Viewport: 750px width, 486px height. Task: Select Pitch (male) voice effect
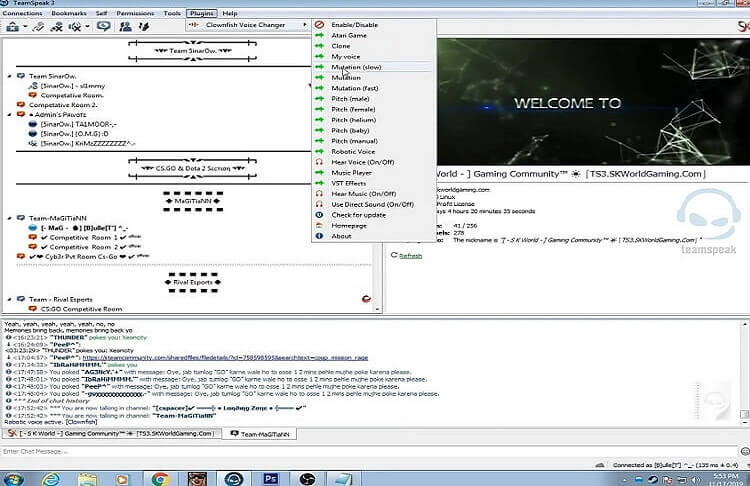coord(373,99)
